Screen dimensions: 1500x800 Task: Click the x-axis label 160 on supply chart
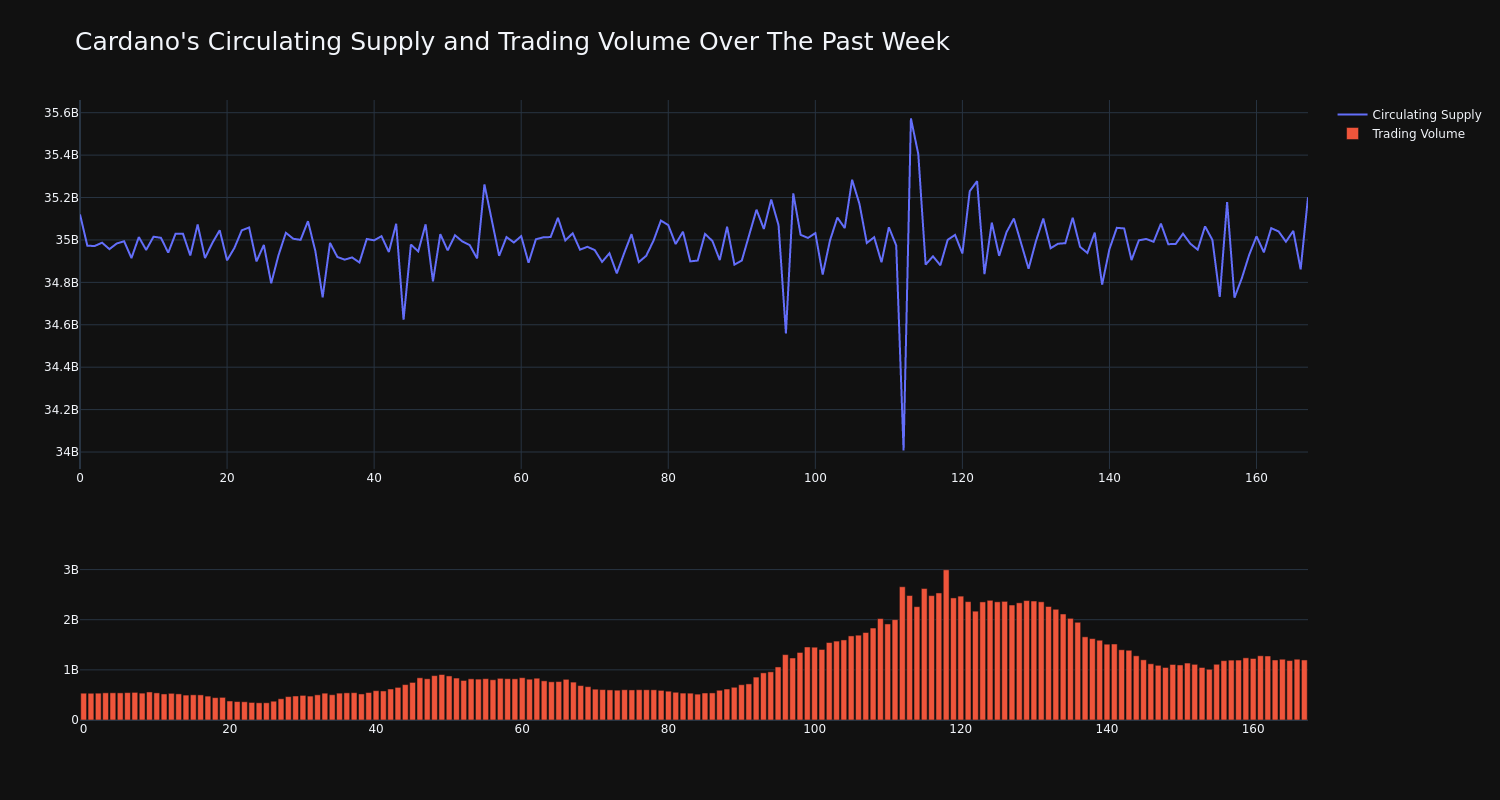point(1256,478)
